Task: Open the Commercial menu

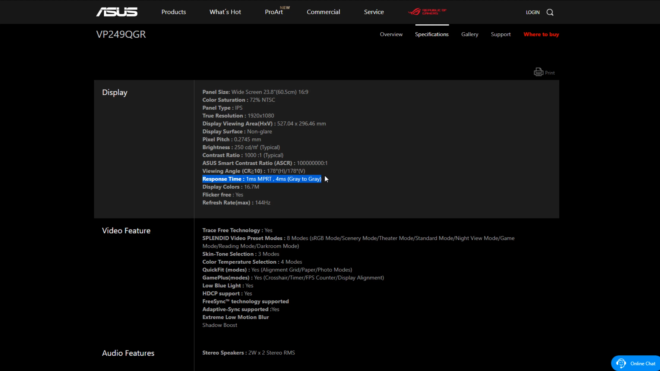Action: pyautogui.click(x=323, y=12)
